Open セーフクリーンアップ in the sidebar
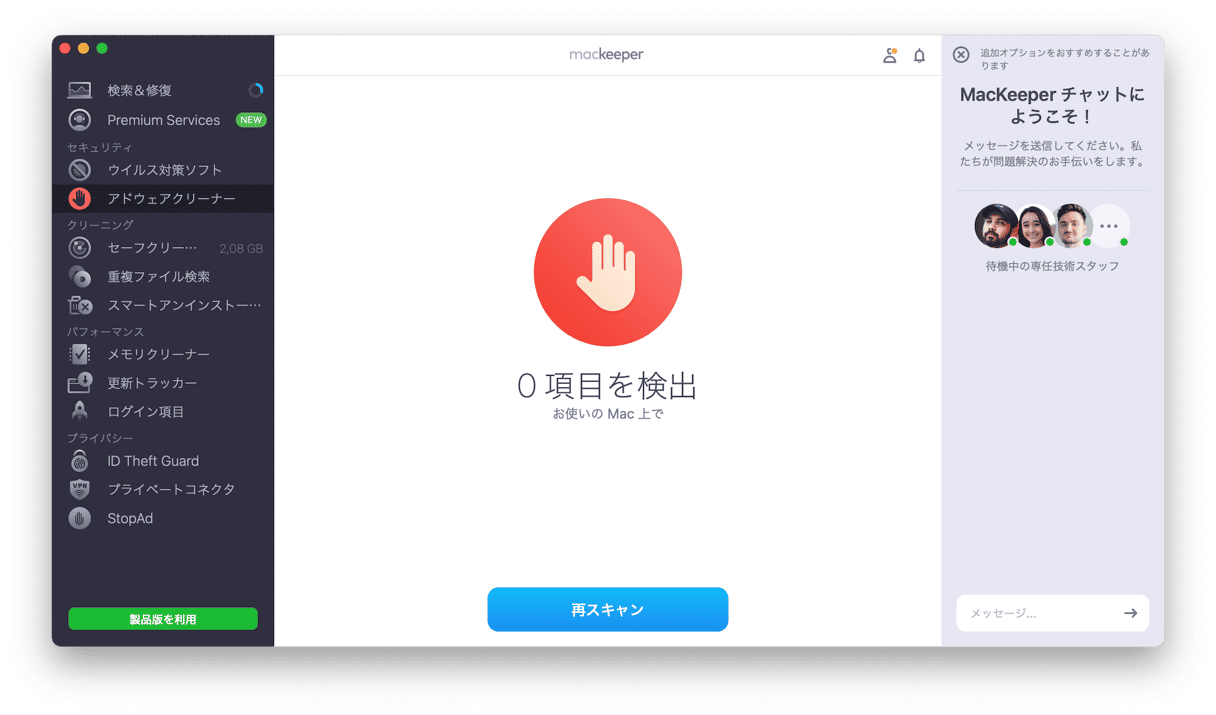Viewport: 1216px width, 715px height. click(162, 248)
